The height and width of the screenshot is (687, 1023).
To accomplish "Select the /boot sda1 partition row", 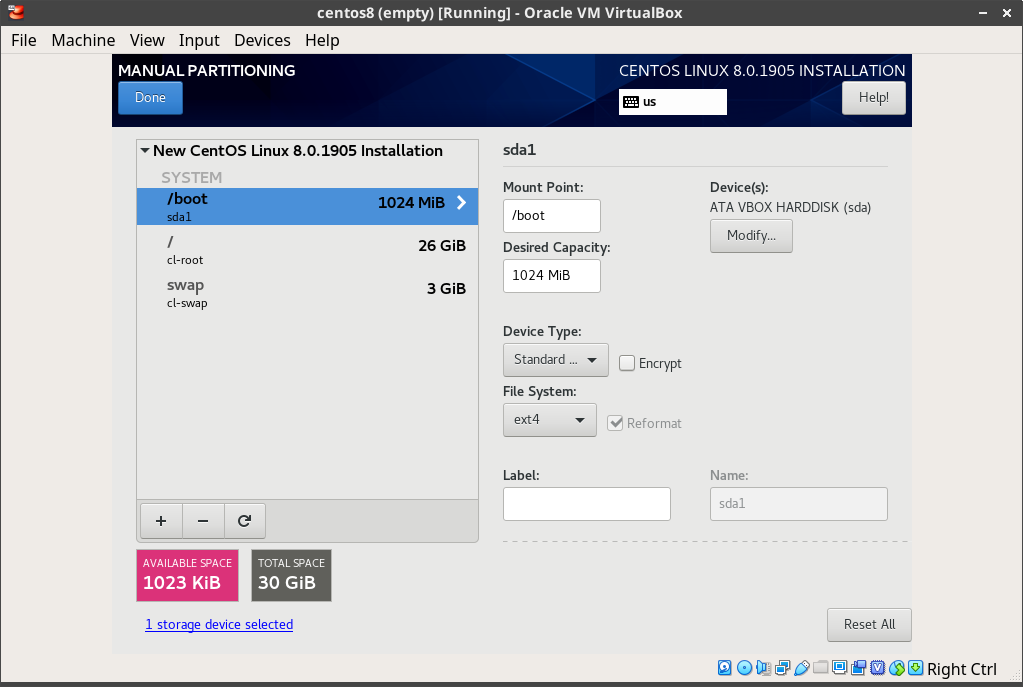I will point(307,206).
